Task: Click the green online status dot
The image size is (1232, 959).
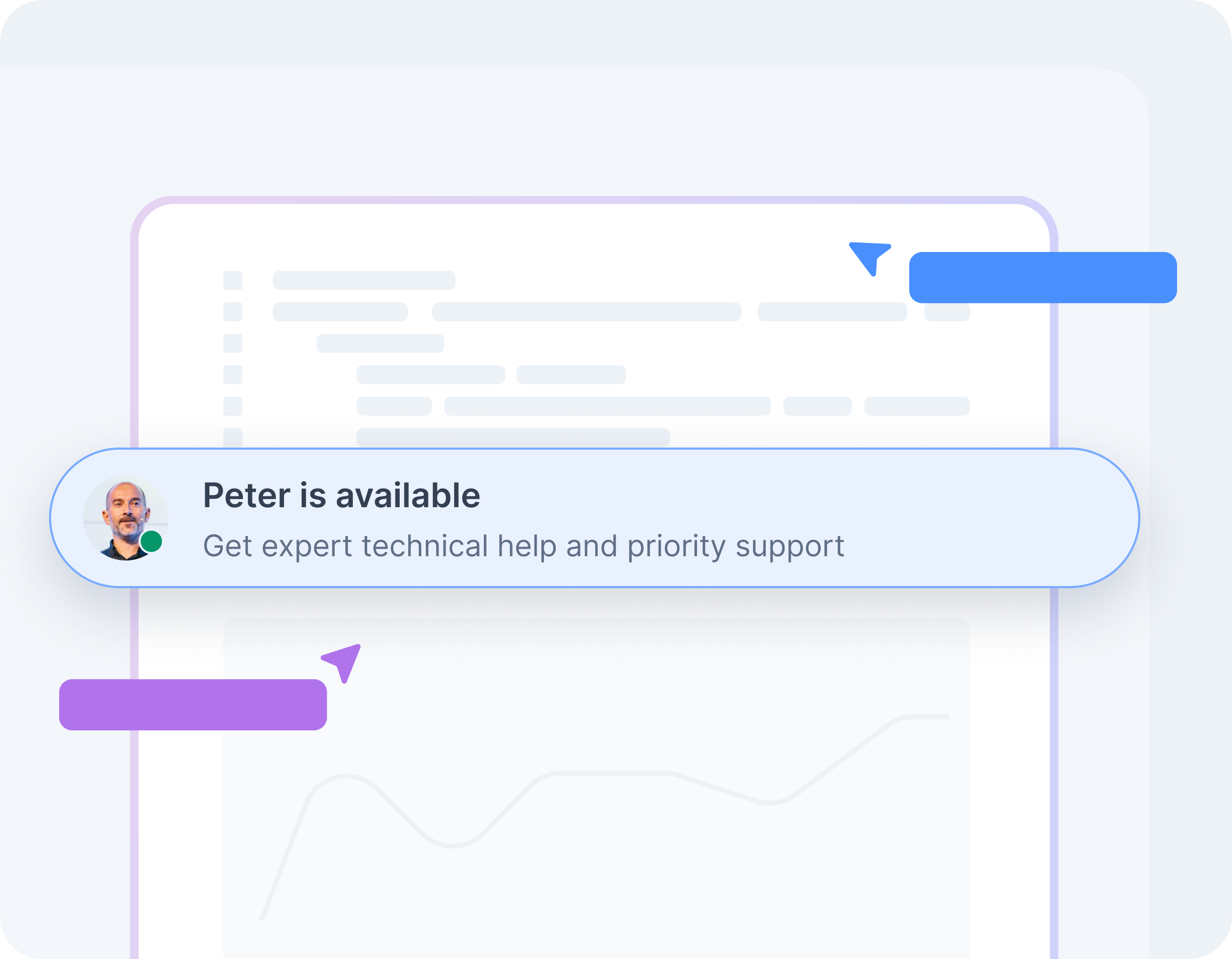Action: [x=151, y=541]
